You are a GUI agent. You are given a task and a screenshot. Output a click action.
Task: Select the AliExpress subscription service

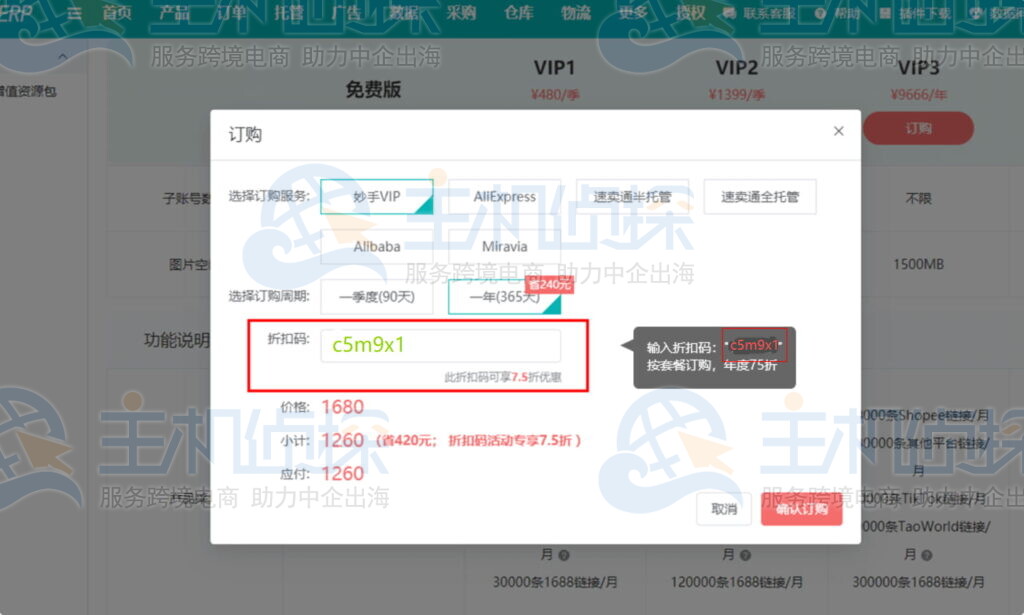tap(504, 197)
